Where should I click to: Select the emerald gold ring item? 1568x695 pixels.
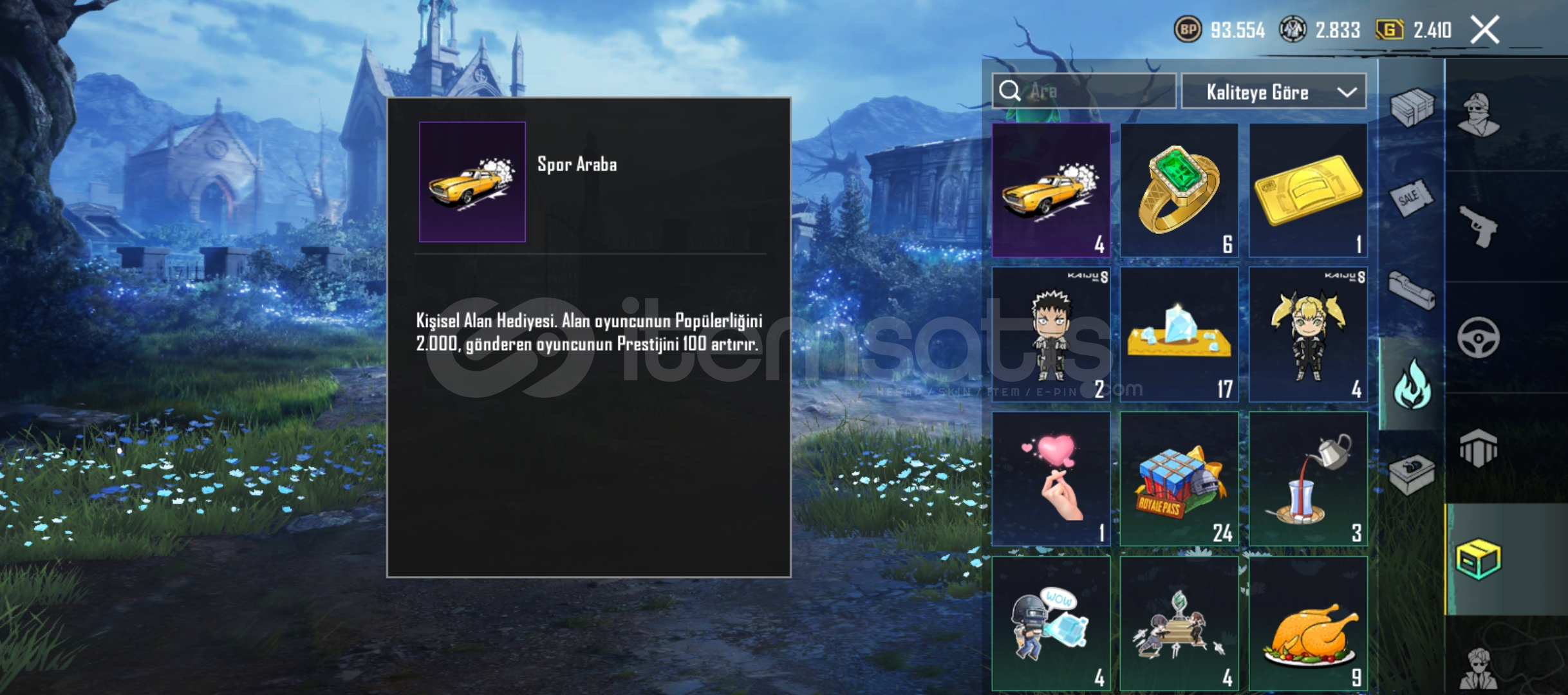[x=1179, y=190]
